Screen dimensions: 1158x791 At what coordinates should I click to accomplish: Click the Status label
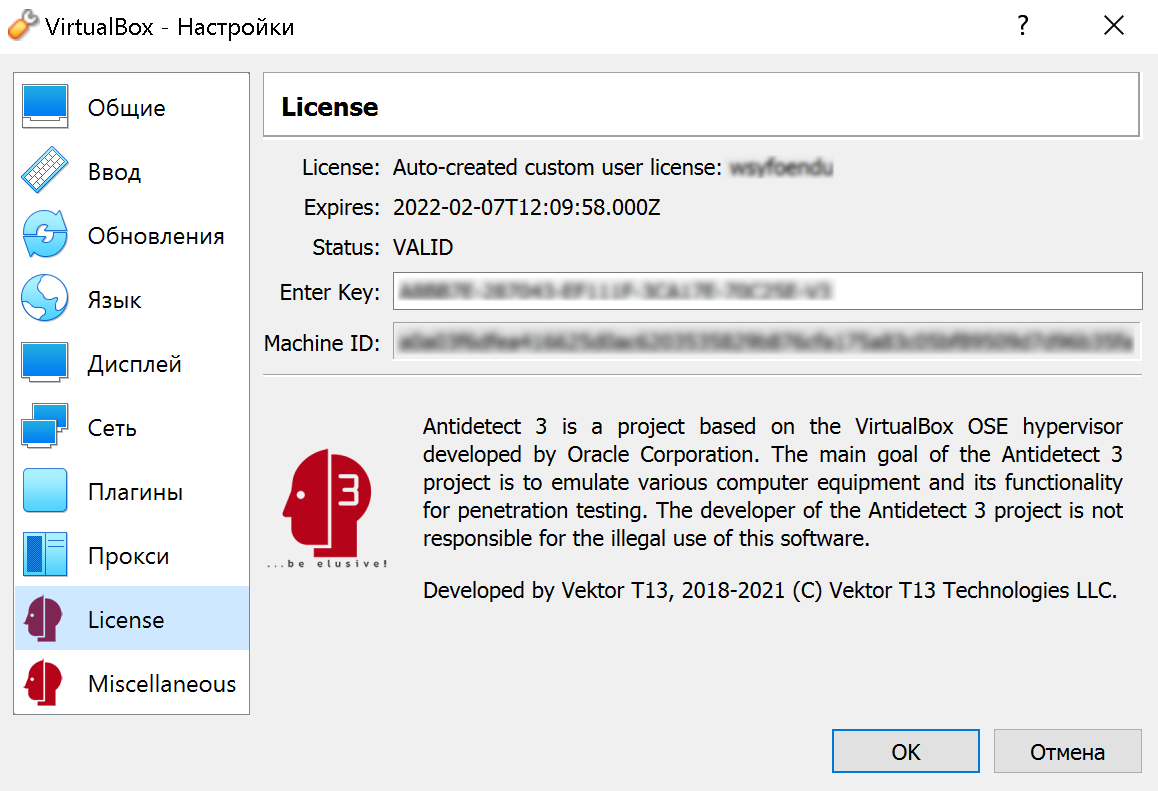coord(346,247)
